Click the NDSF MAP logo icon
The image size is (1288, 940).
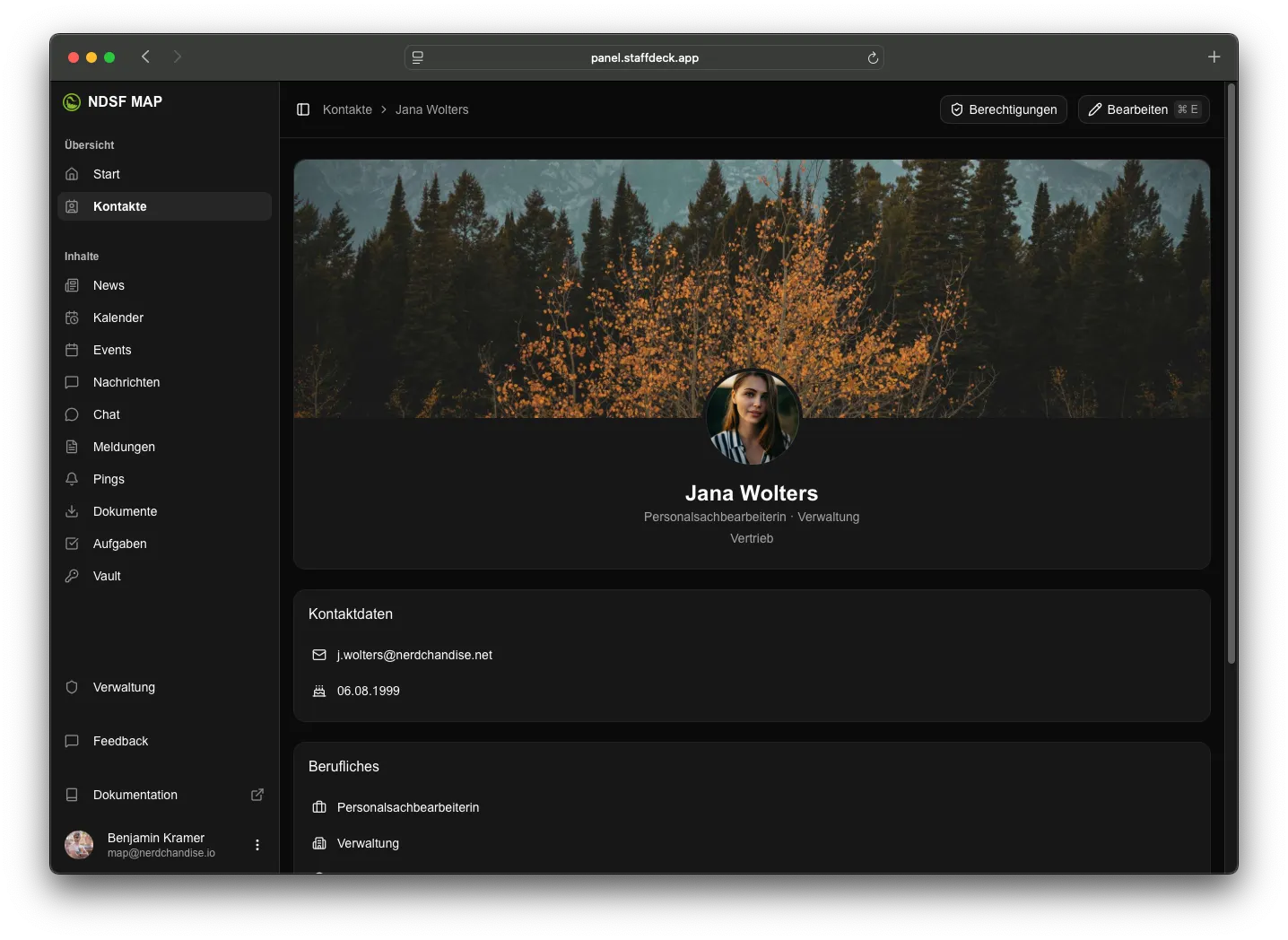[72, 102]
